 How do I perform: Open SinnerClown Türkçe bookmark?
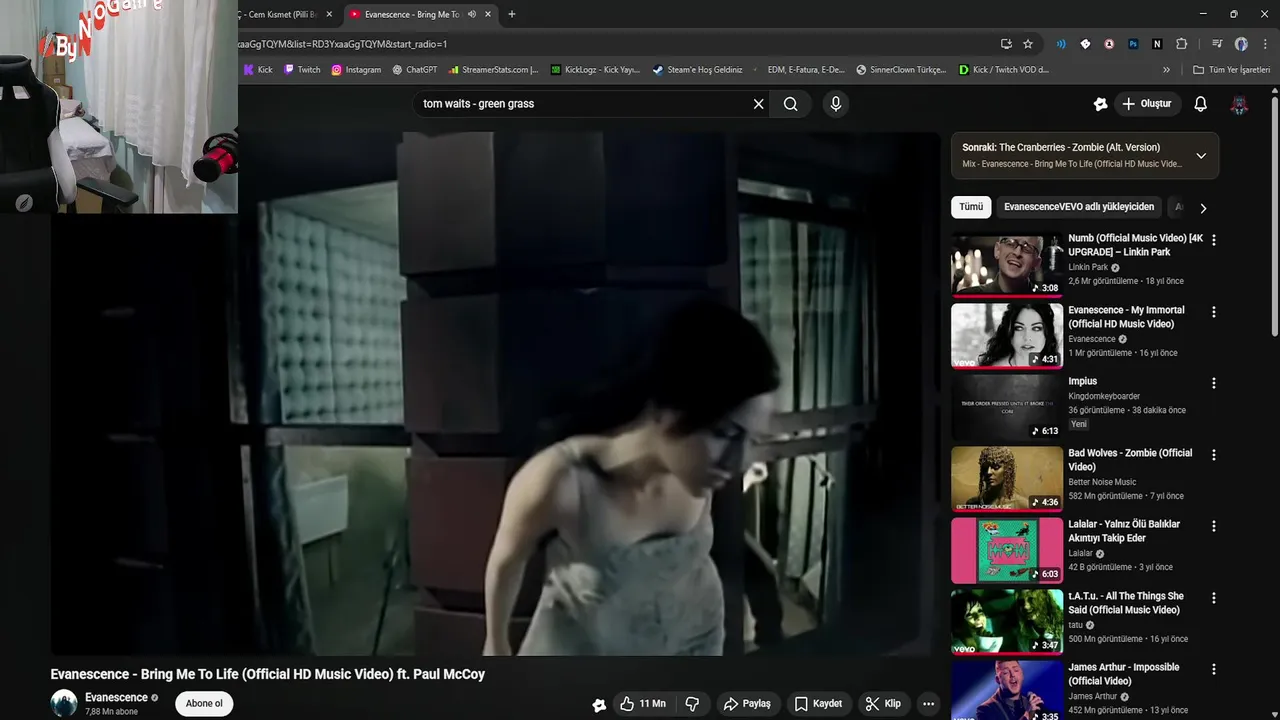click(900, 70)
